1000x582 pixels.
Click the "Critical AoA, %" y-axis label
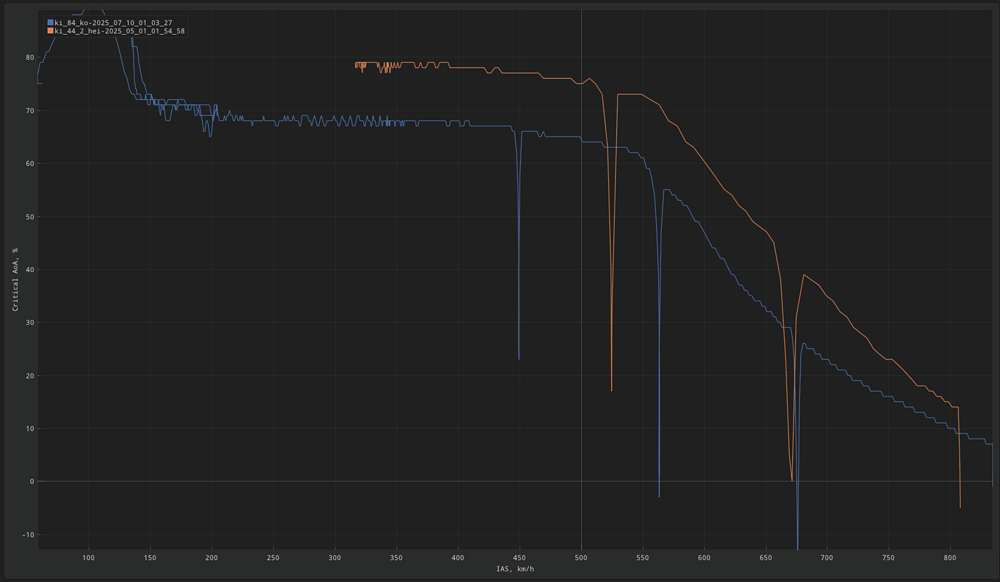click(15, 278)
